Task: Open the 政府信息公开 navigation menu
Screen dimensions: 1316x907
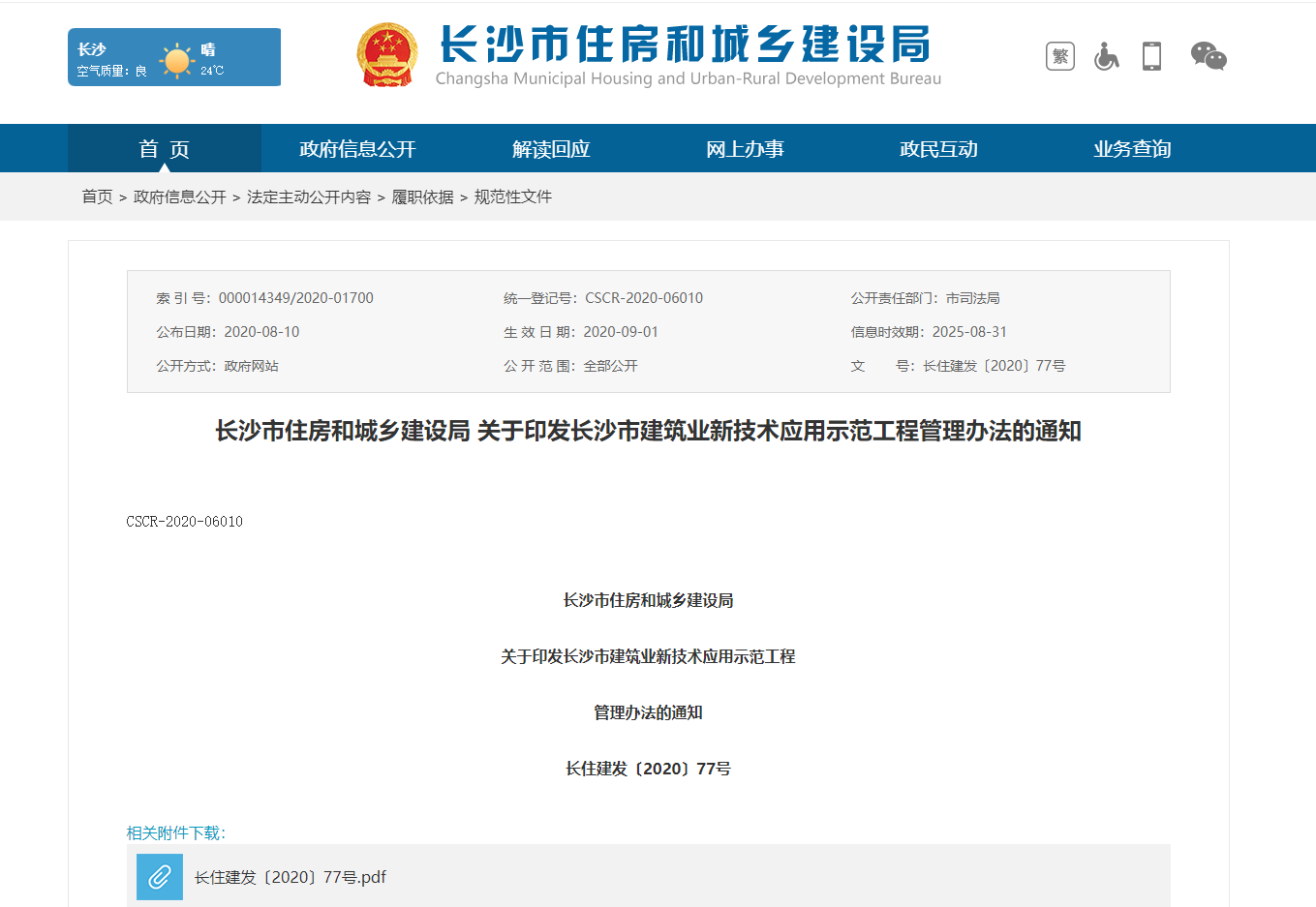Action: 357,149
